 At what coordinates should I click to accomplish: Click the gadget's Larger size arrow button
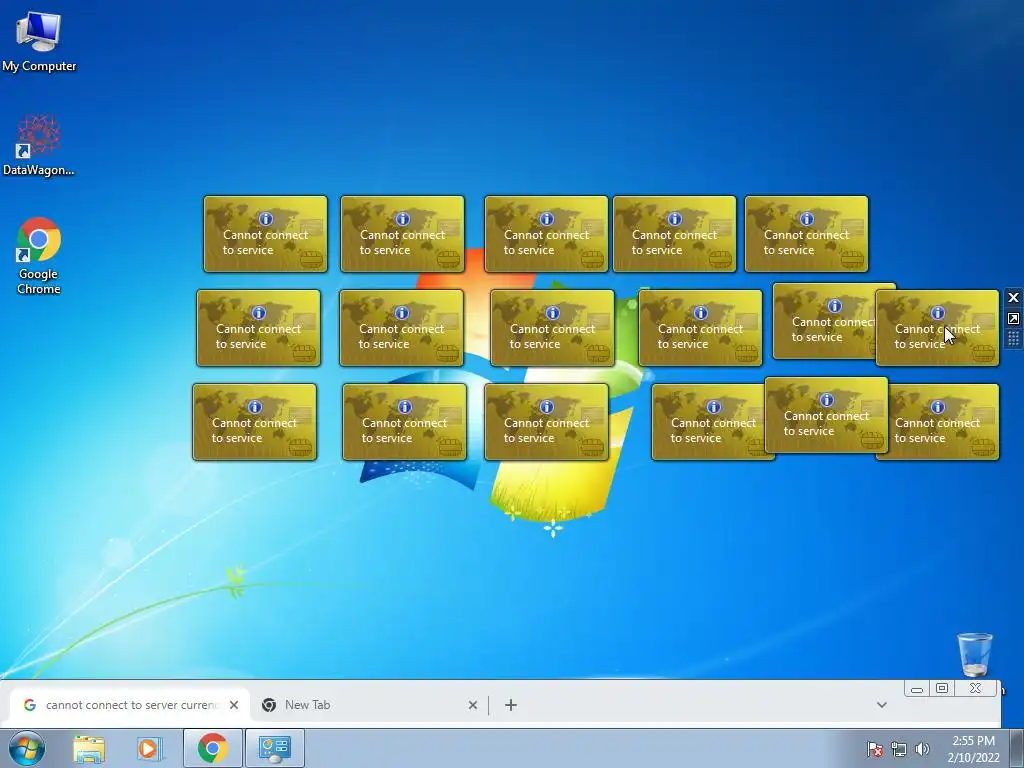[1013, 319]
